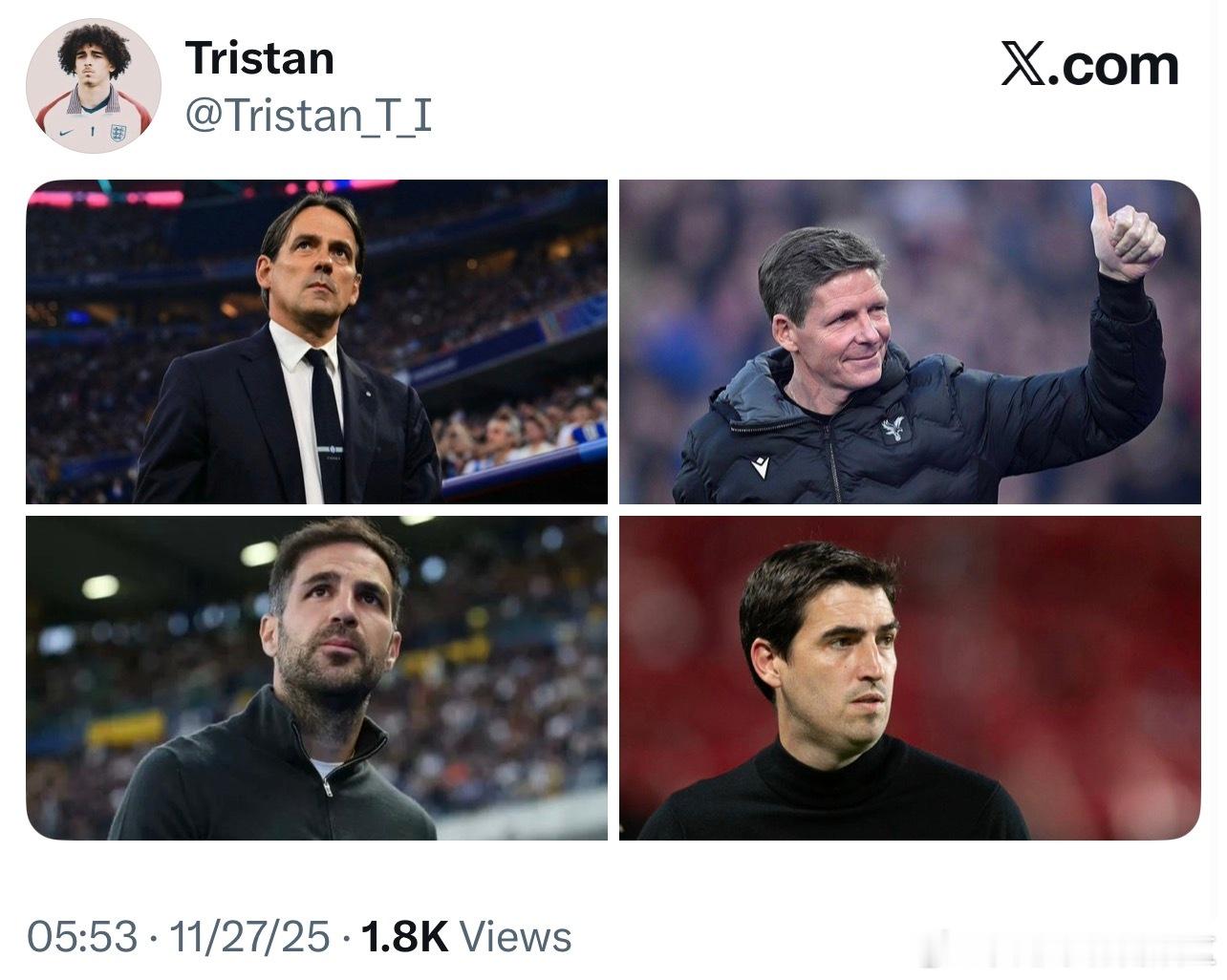Click the 11/27/25 post date
The height and width of the screenshot is (980, 1227).
249,937
